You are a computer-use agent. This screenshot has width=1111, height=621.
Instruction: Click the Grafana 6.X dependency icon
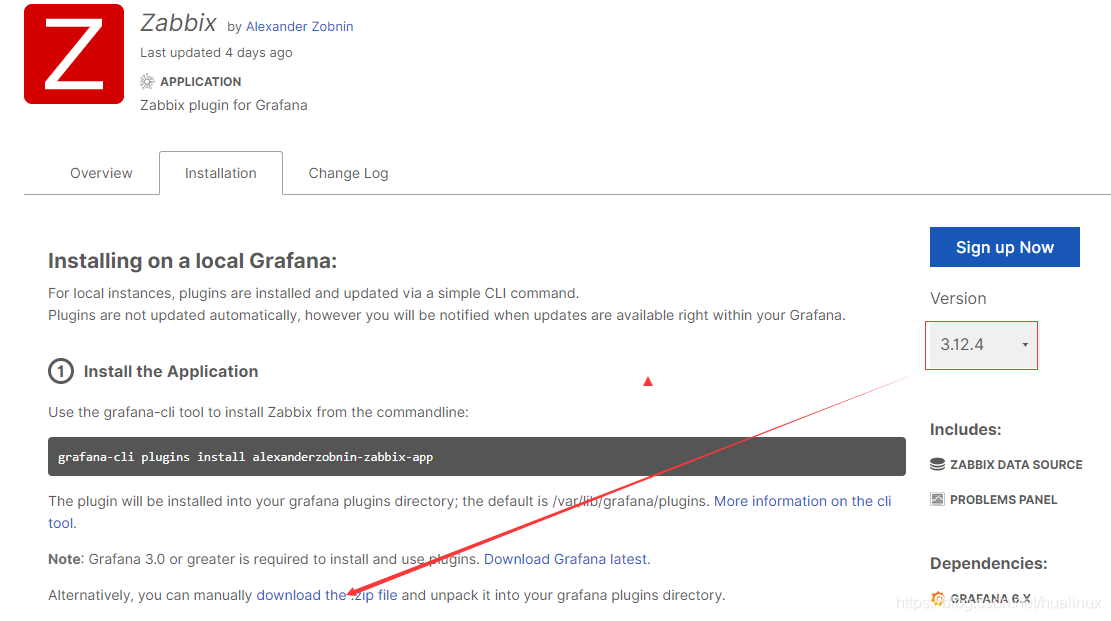point(937,598)
